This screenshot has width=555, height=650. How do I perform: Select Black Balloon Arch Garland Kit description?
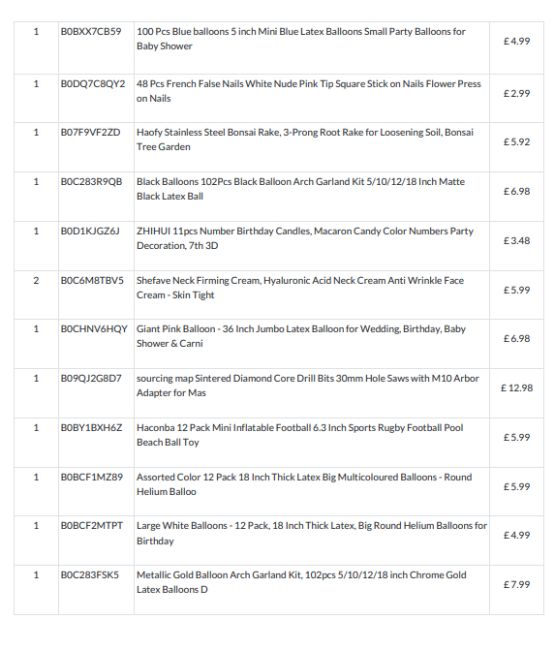pos(301,189)
